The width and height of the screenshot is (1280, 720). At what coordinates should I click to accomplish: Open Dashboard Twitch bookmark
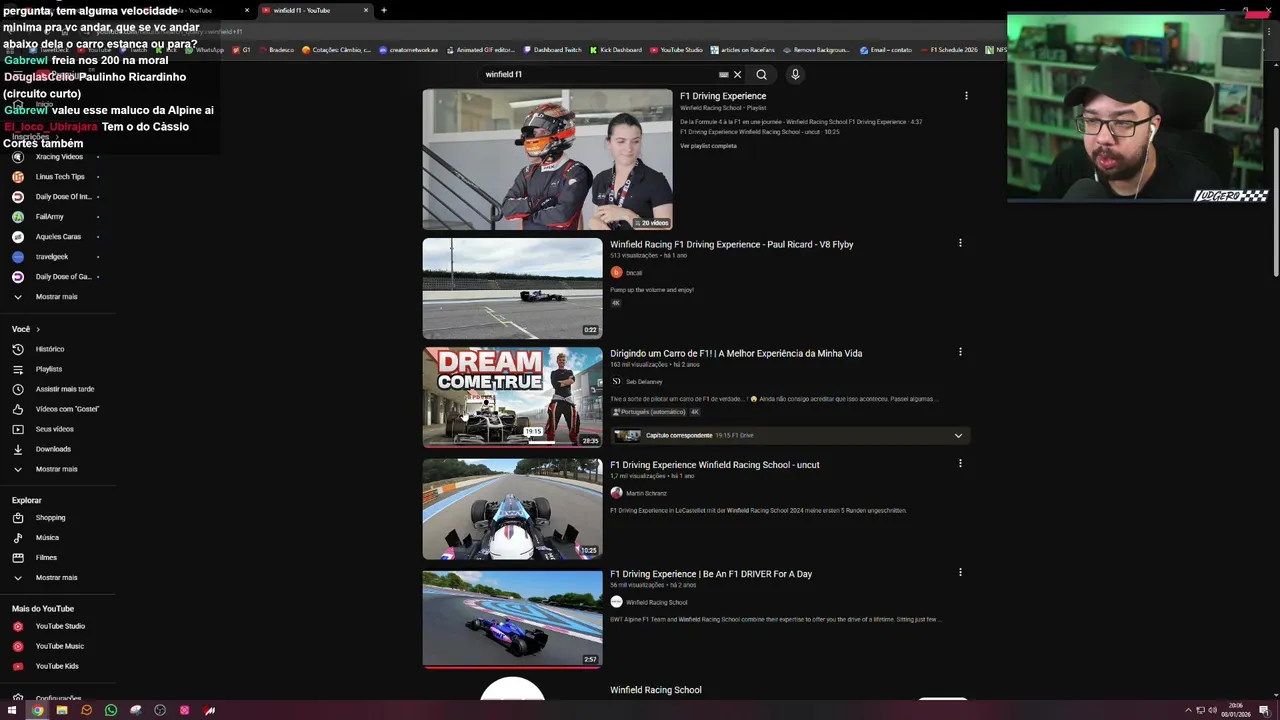point(552,50)
